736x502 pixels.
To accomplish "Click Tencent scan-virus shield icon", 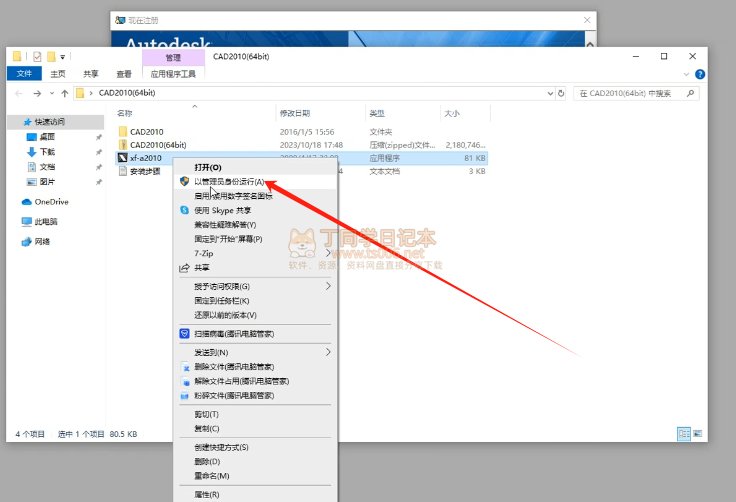I will tap(184, 333).
